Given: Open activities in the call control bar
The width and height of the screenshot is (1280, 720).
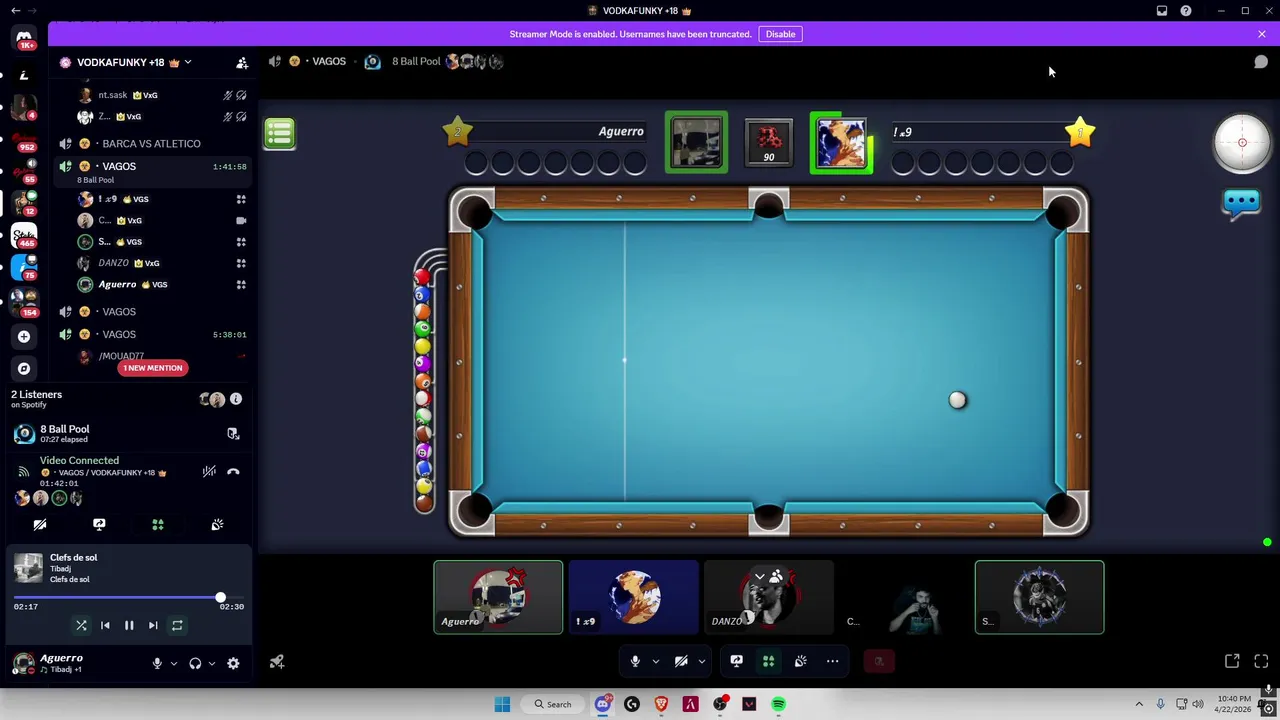Looking at the screenshot, I should tap(768, 661).
